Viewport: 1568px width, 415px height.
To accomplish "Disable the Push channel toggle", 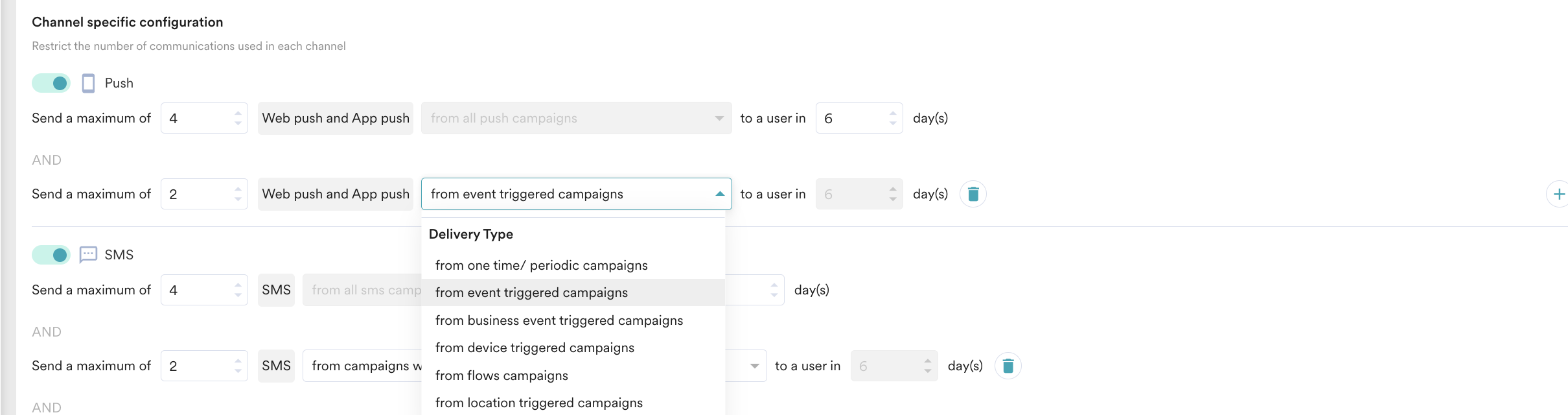I will [51, 83].
